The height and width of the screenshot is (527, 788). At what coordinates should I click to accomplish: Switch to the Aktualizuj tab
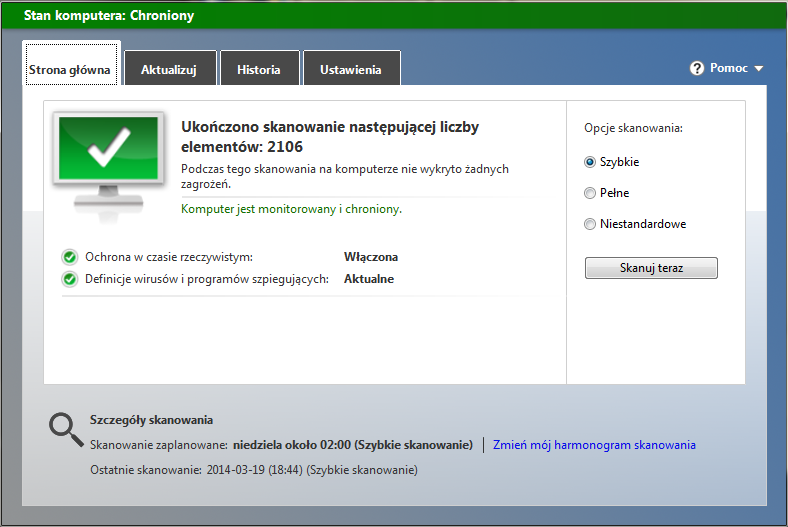(170, 68)
